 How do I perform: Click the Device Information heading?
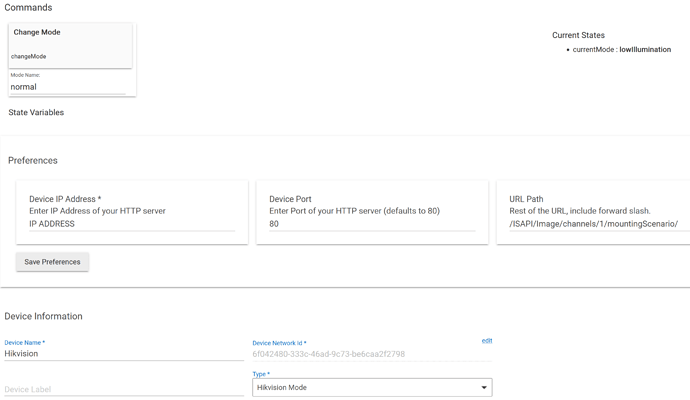(43, 316)
